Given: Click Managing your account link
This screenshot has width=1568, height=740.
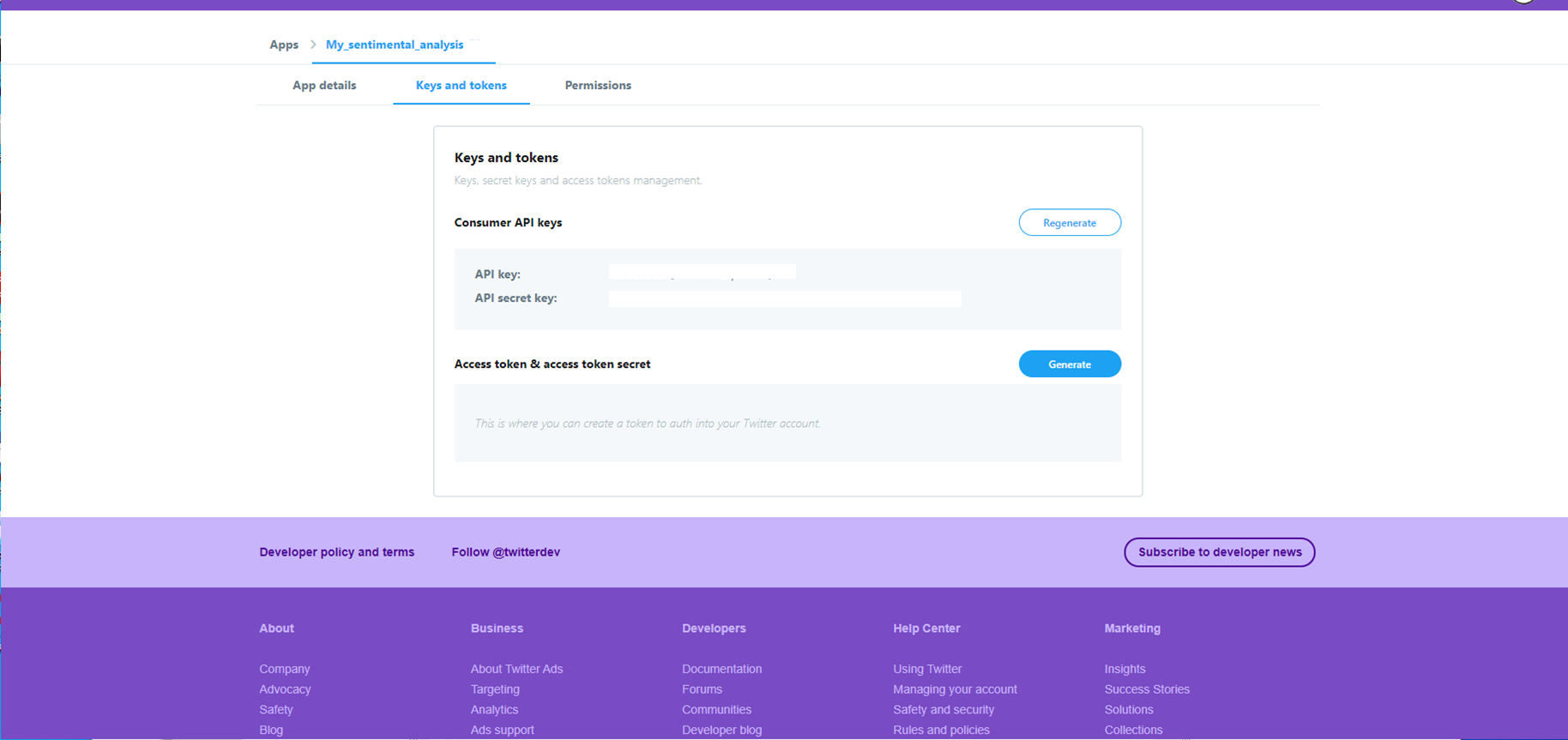Looking at the screenshot, I should (x=955, y=689).
